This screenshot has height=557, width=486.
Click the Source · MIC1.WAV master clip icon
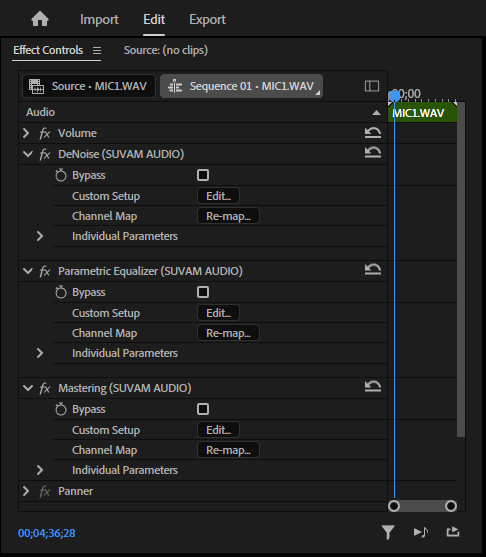point(36,86)
